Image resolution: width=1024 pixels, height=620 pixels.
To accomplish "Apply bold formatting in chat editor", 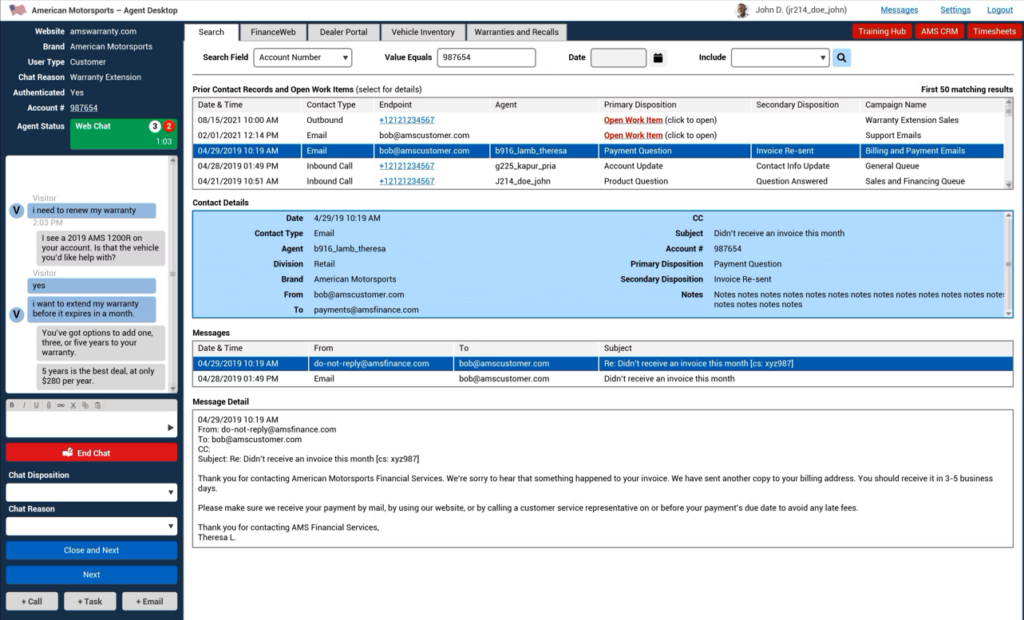I will click(12, 405).
